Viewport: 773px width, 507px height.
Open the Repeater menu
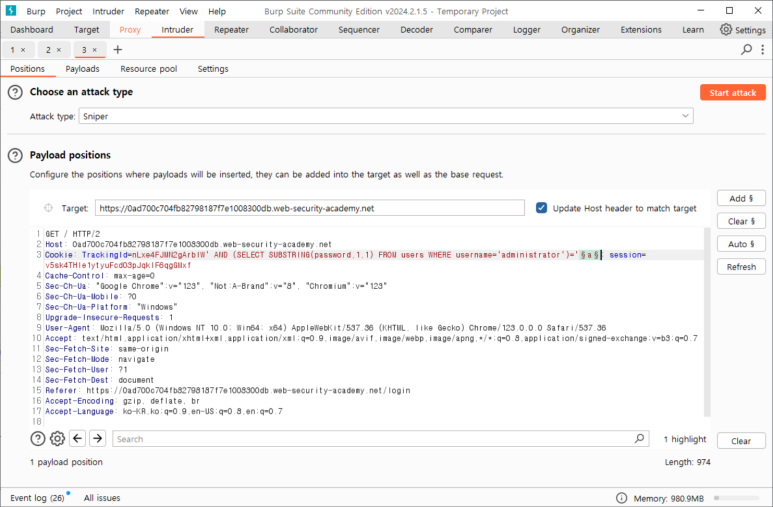tap(152, 11)
